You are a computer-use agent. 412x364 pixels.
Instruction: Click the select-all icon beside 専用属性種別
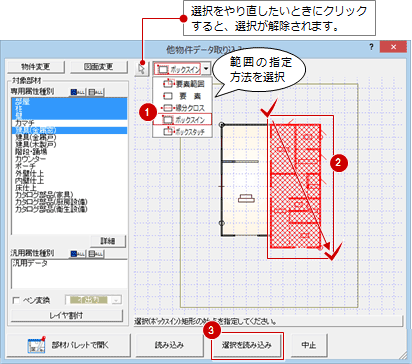[78, 92]
